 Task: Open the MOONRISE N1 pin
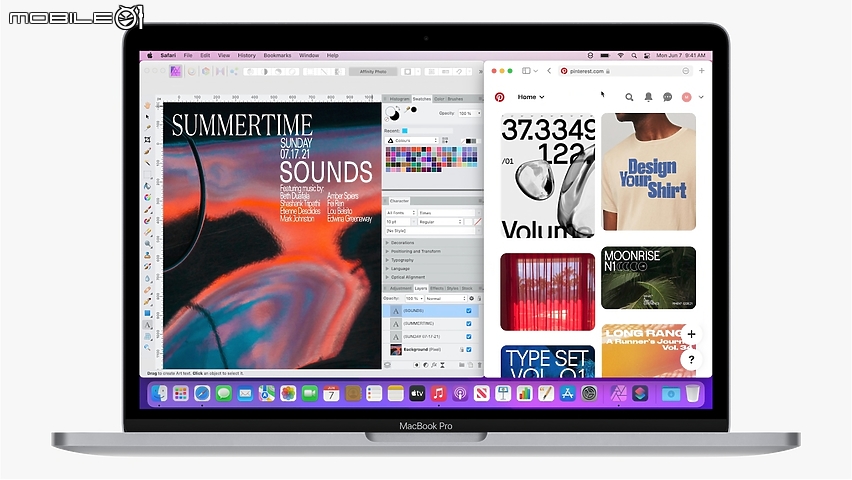click(648, 278)
